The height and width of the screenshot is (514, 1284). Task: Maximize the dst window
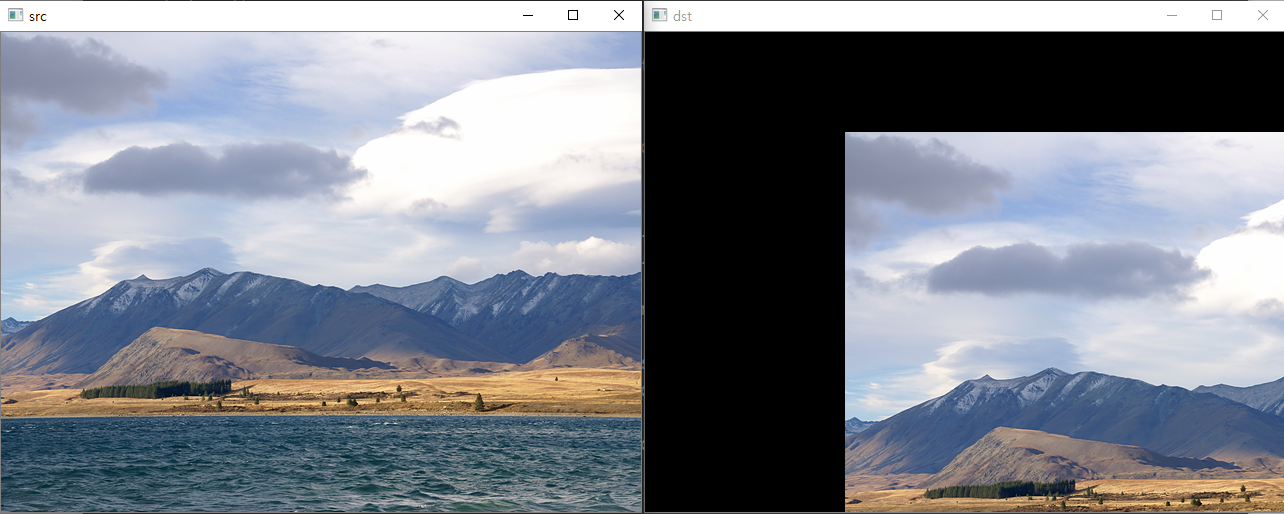point(1217,15)
